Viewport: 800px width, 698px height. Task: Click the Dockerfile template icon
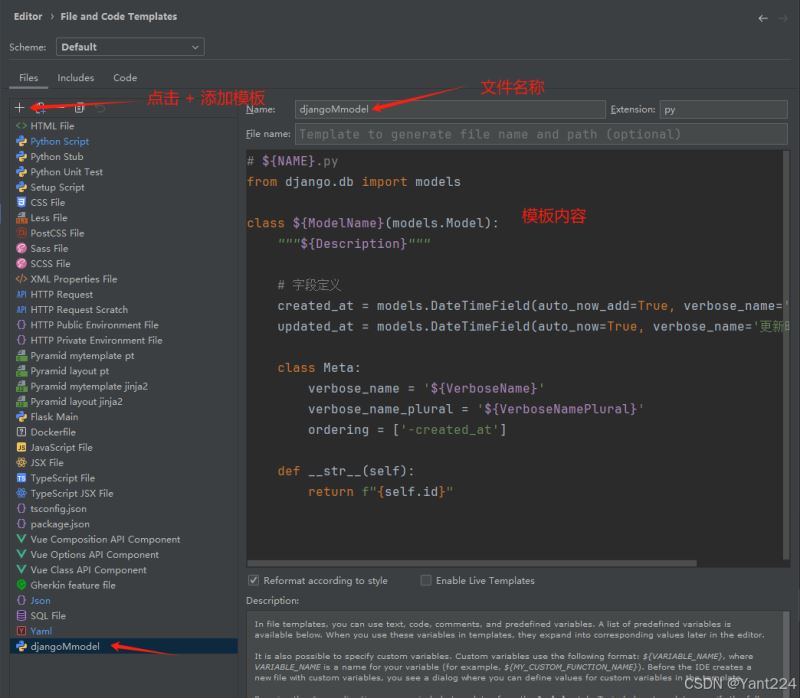click(21, 432)
